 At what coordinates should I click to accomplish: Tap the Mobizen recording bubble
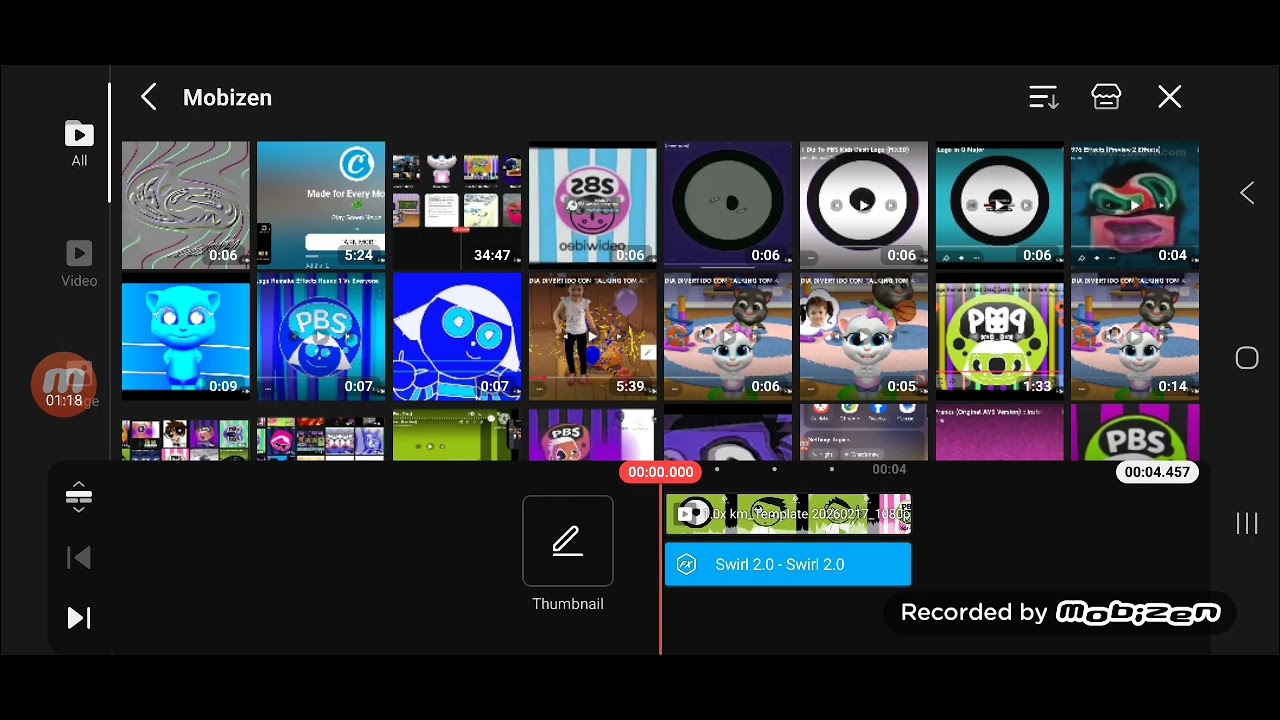click(64, 384)
